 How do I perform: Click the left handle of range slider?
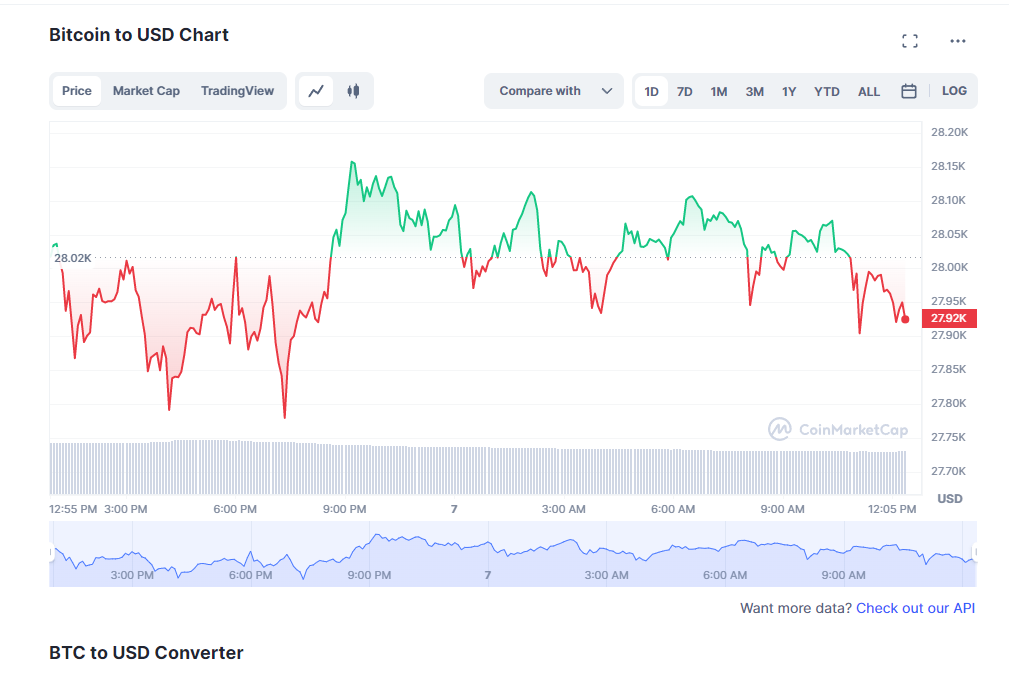coord(51,552)
